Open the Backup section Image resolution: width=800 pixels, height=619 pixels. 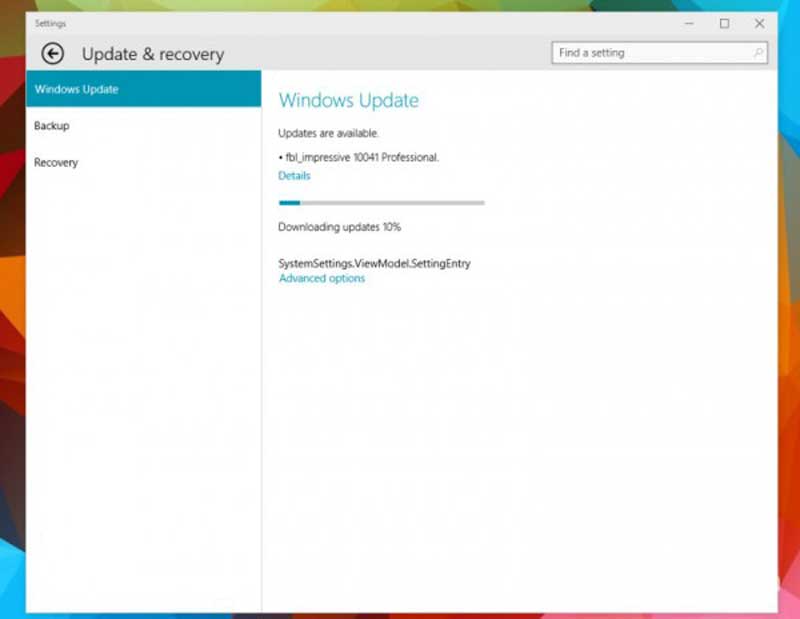[143, 126]
